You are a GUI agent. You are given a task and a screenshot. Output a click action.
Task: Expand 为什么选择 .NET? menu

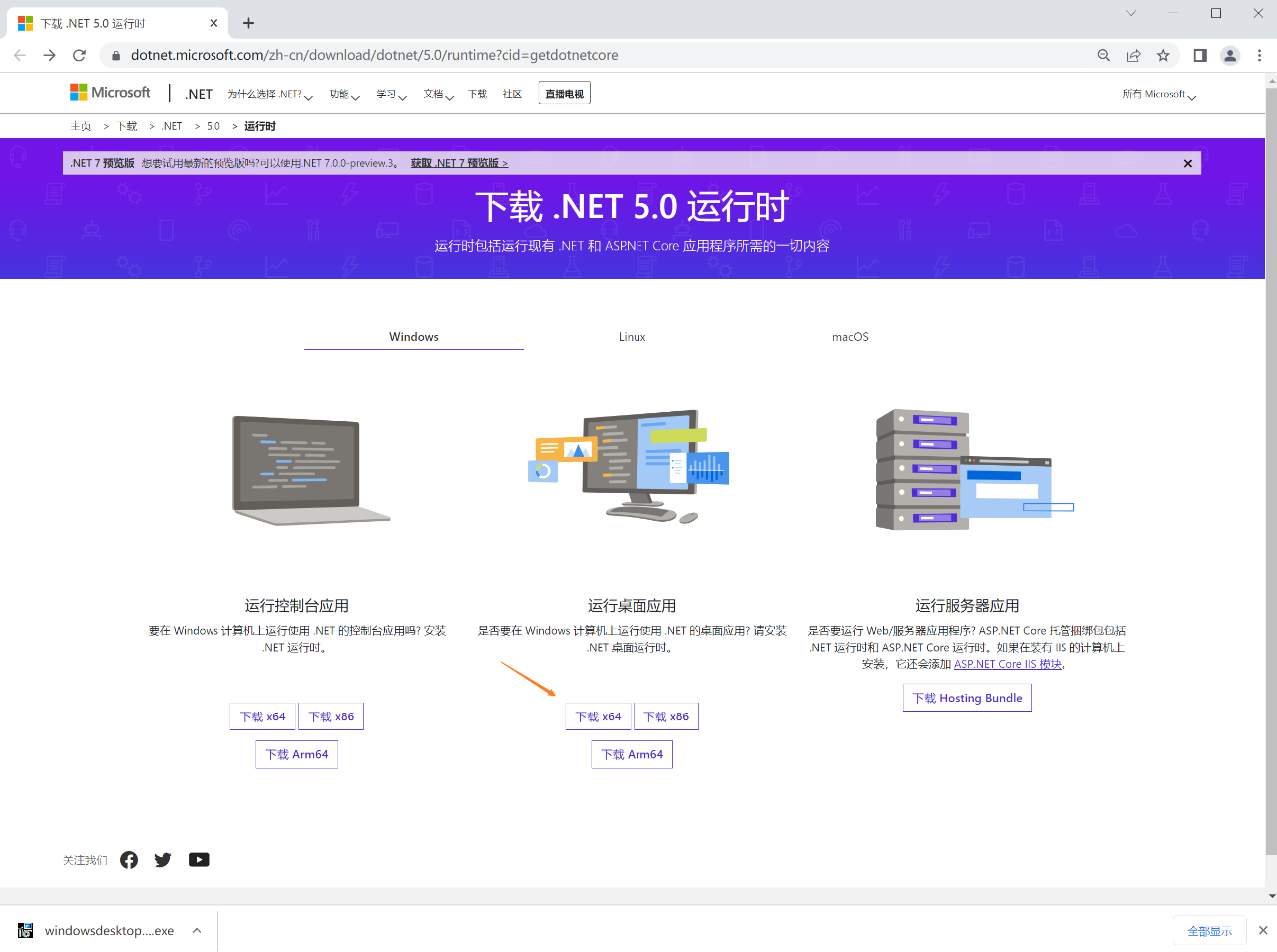coord(269,94)
